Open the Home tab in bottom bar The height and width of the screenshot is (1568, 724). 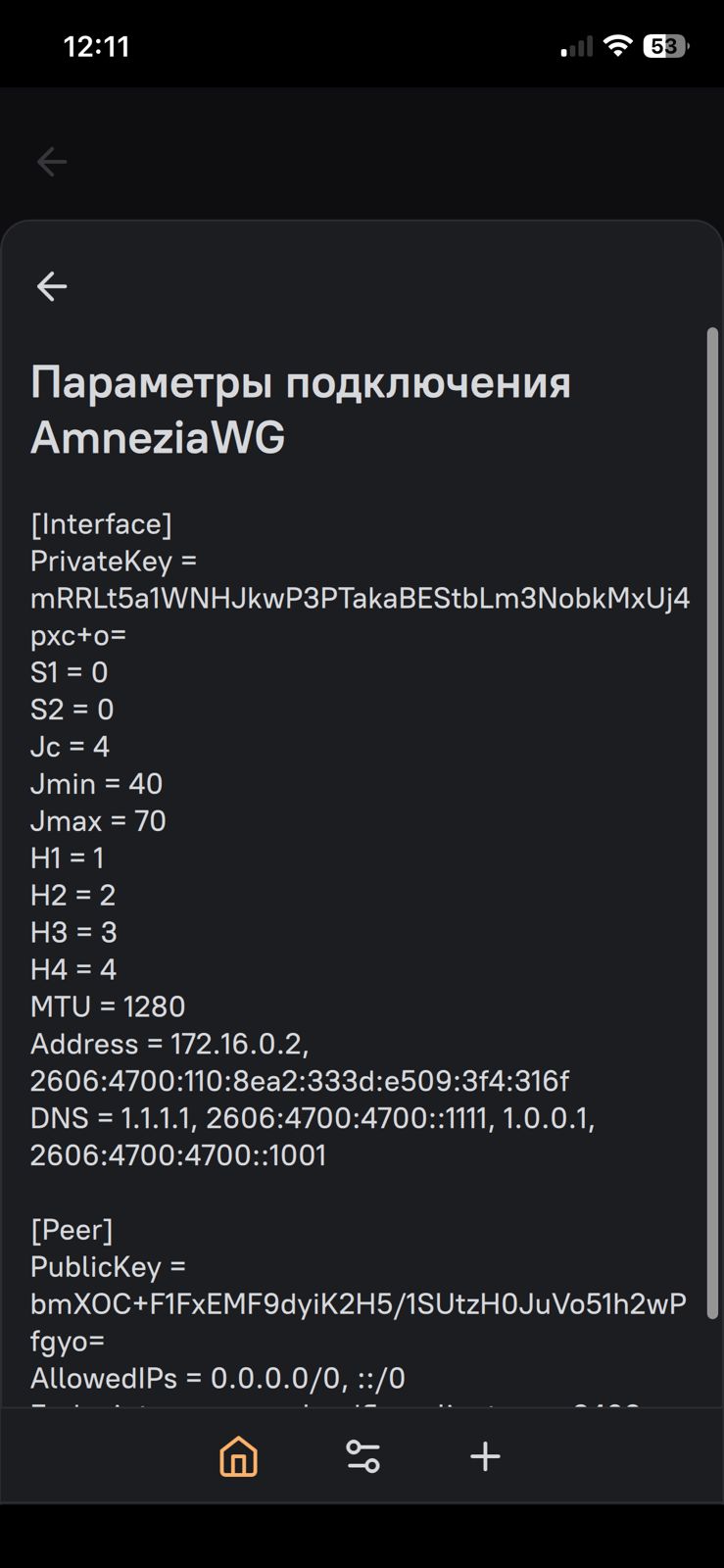[238, 1456]
